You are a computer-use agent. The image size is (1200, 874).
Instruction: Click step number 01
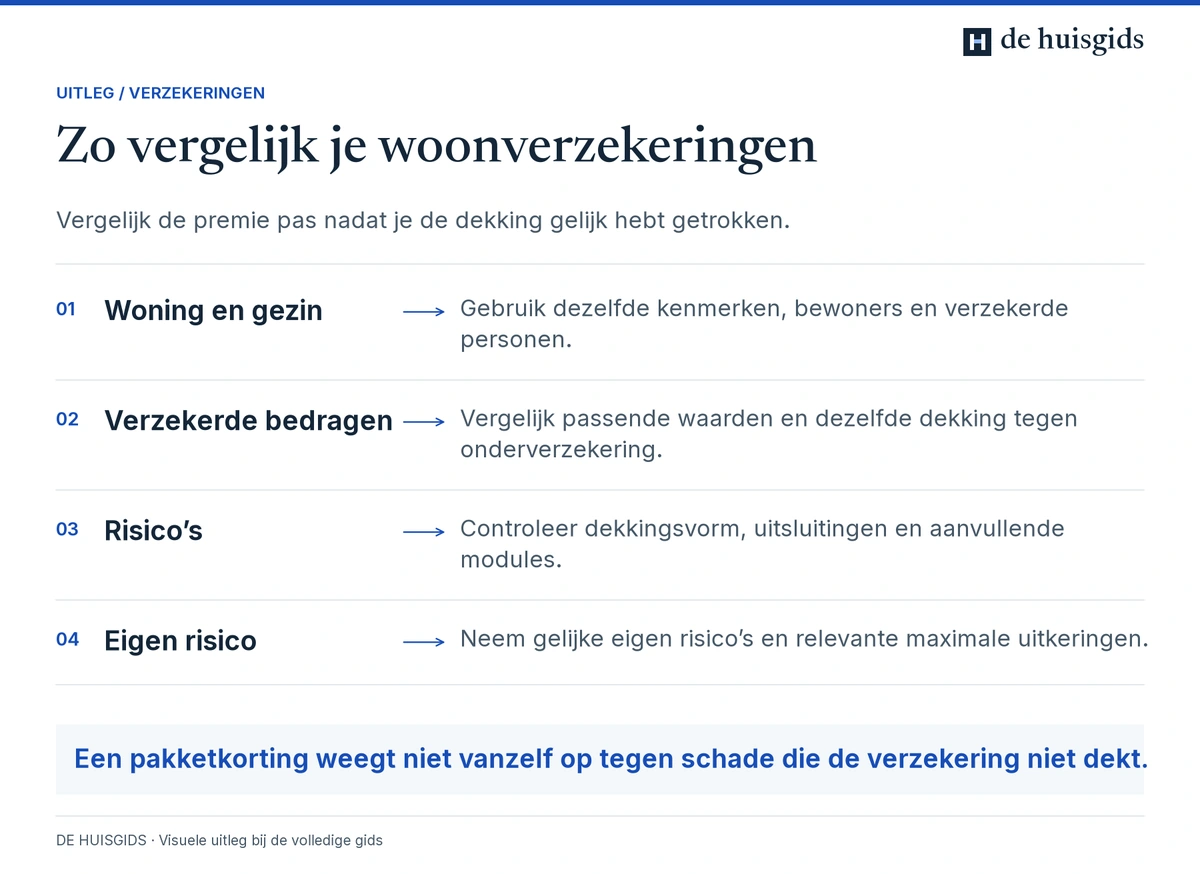click(x=66, y=310)
